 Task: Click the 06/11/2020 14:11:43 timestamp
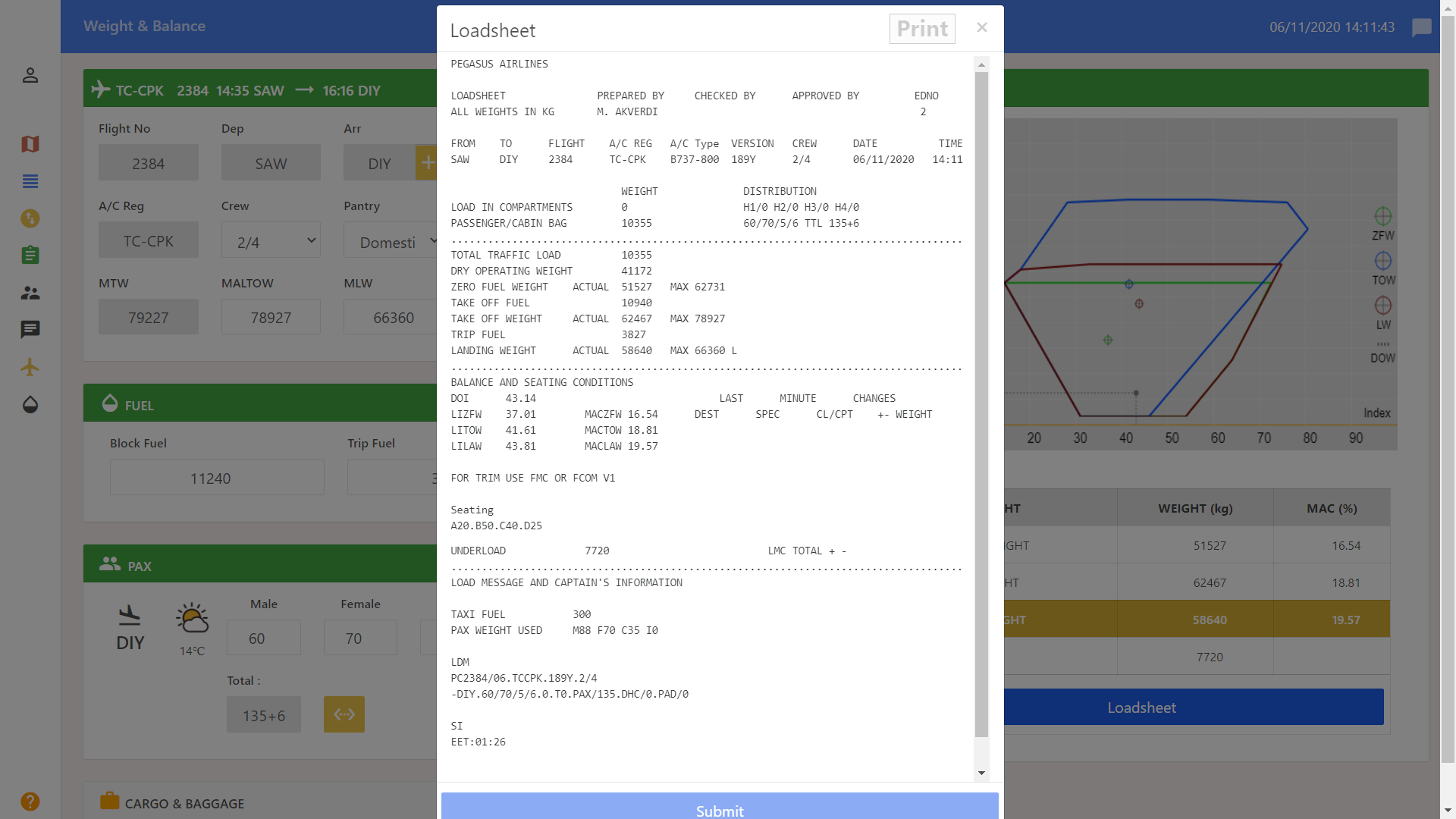(x=1332, y=27)
